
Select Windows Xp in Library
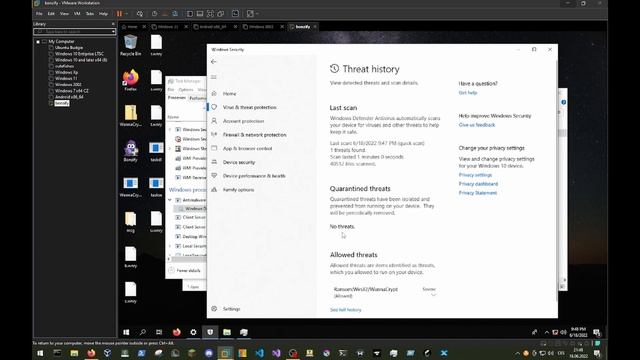point(66,72)
